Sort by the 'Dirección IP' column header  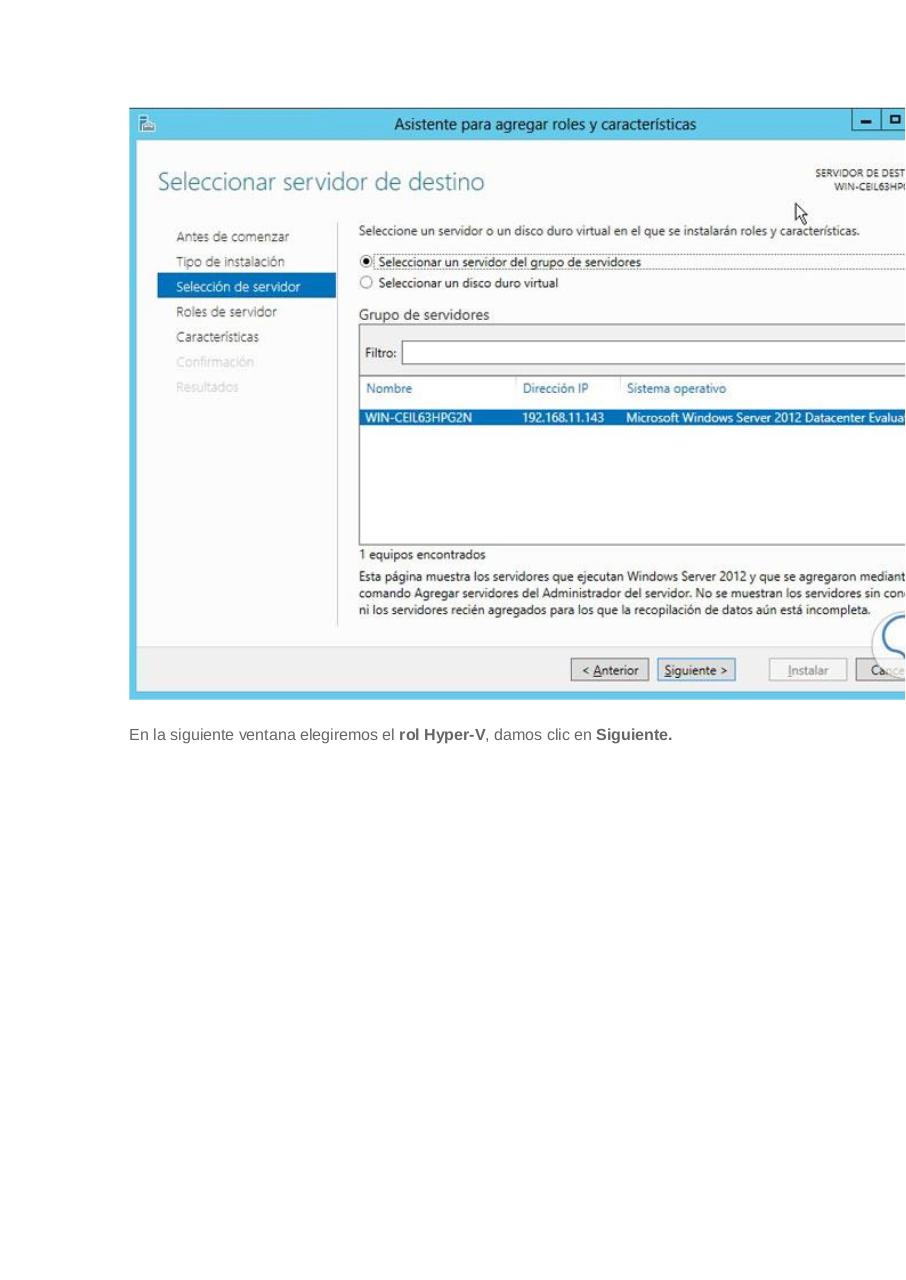[x=556, y=388]
